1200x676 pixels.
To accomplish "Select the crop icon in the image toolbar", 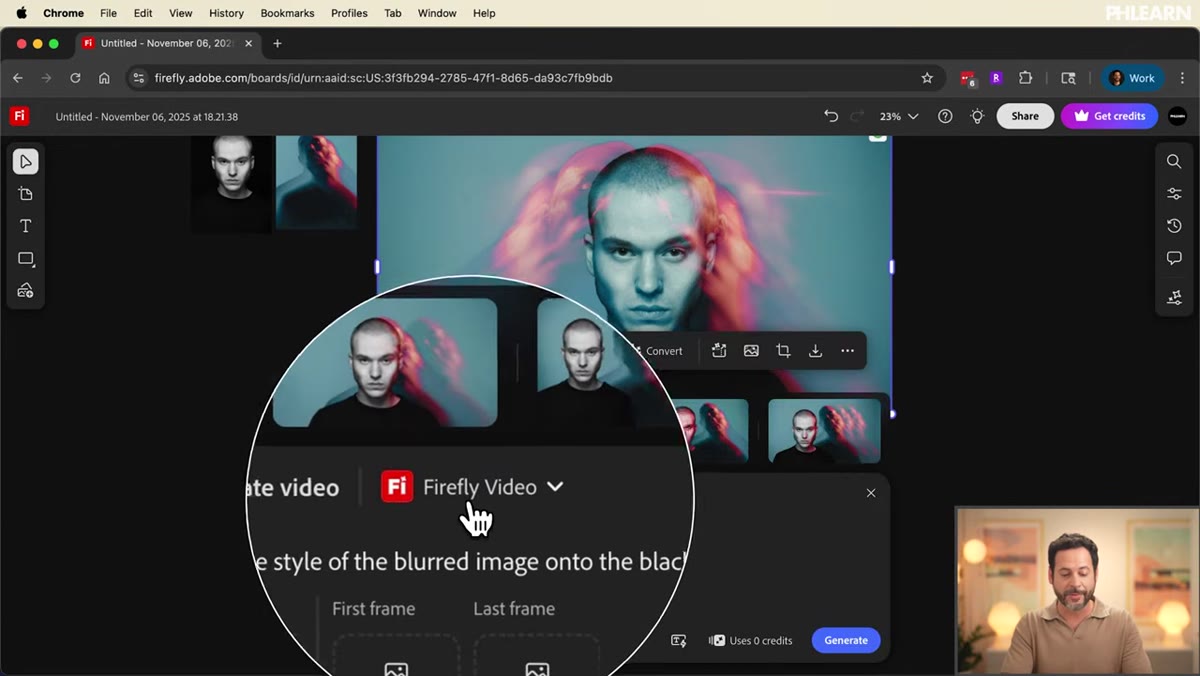I will pos(783,351).
